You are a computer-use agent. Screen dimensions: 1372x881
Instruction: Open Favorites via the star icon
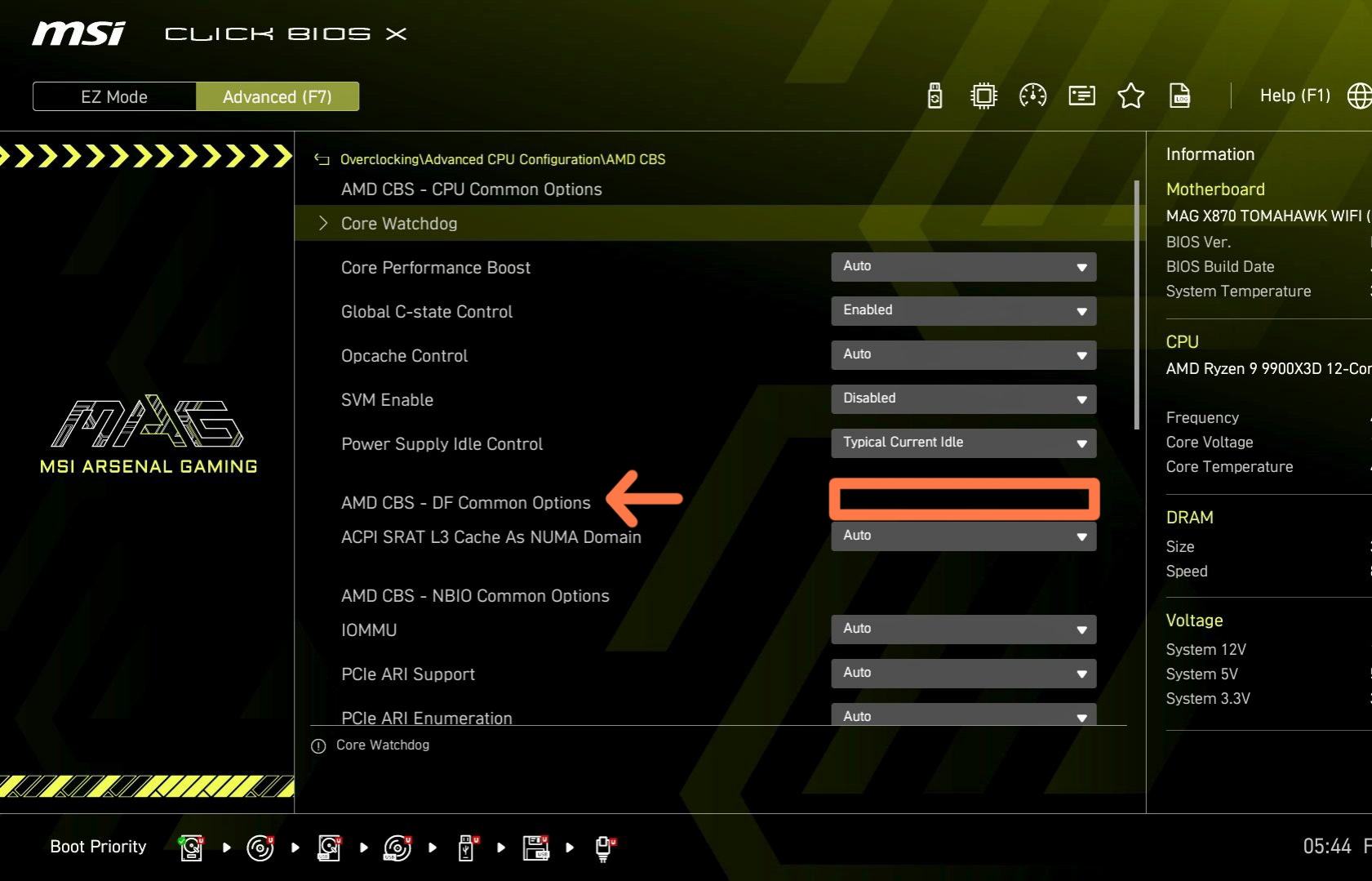coord(1131,96)
